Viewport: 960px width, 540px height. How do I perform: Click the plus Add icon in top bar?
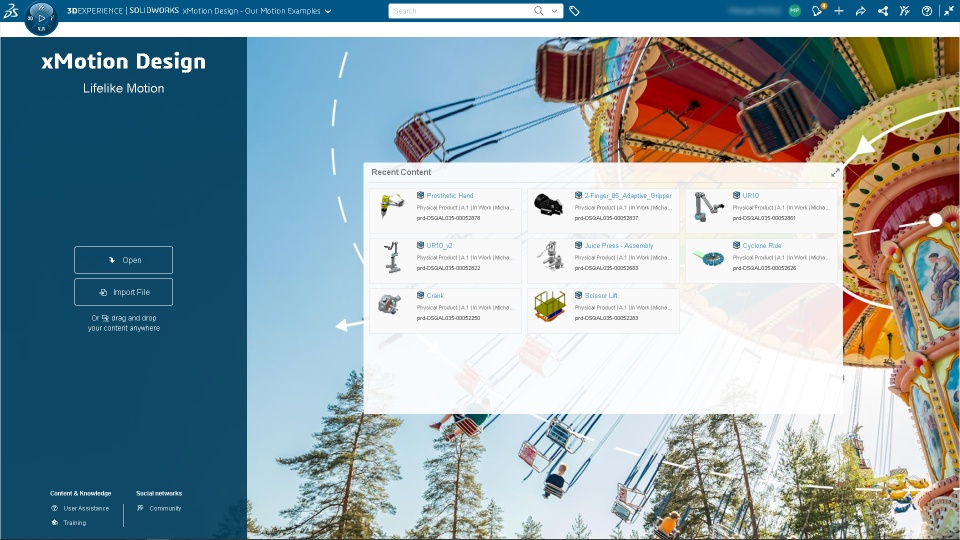pyautogui.click(x=839, y=11)
